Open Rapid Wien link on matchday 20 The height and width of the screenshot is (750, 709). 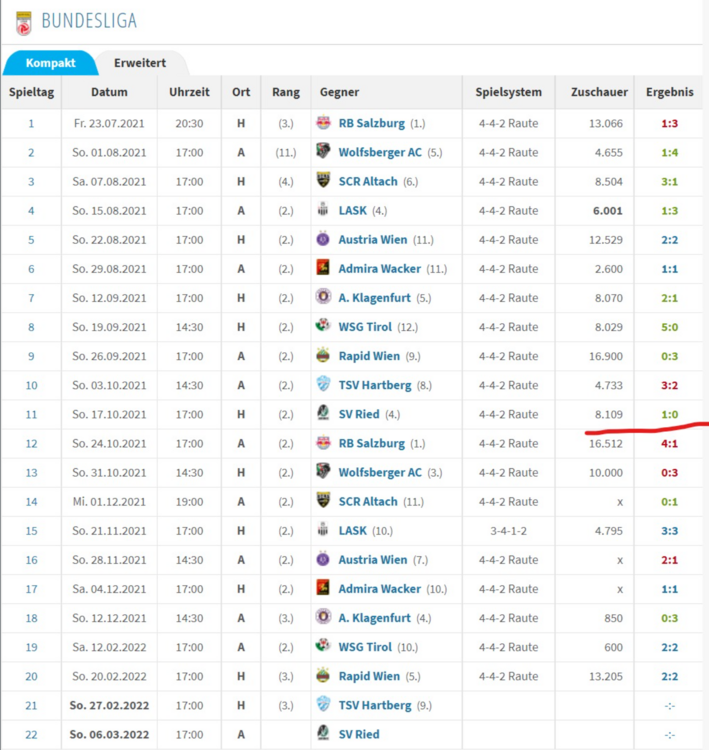point(369,676)
